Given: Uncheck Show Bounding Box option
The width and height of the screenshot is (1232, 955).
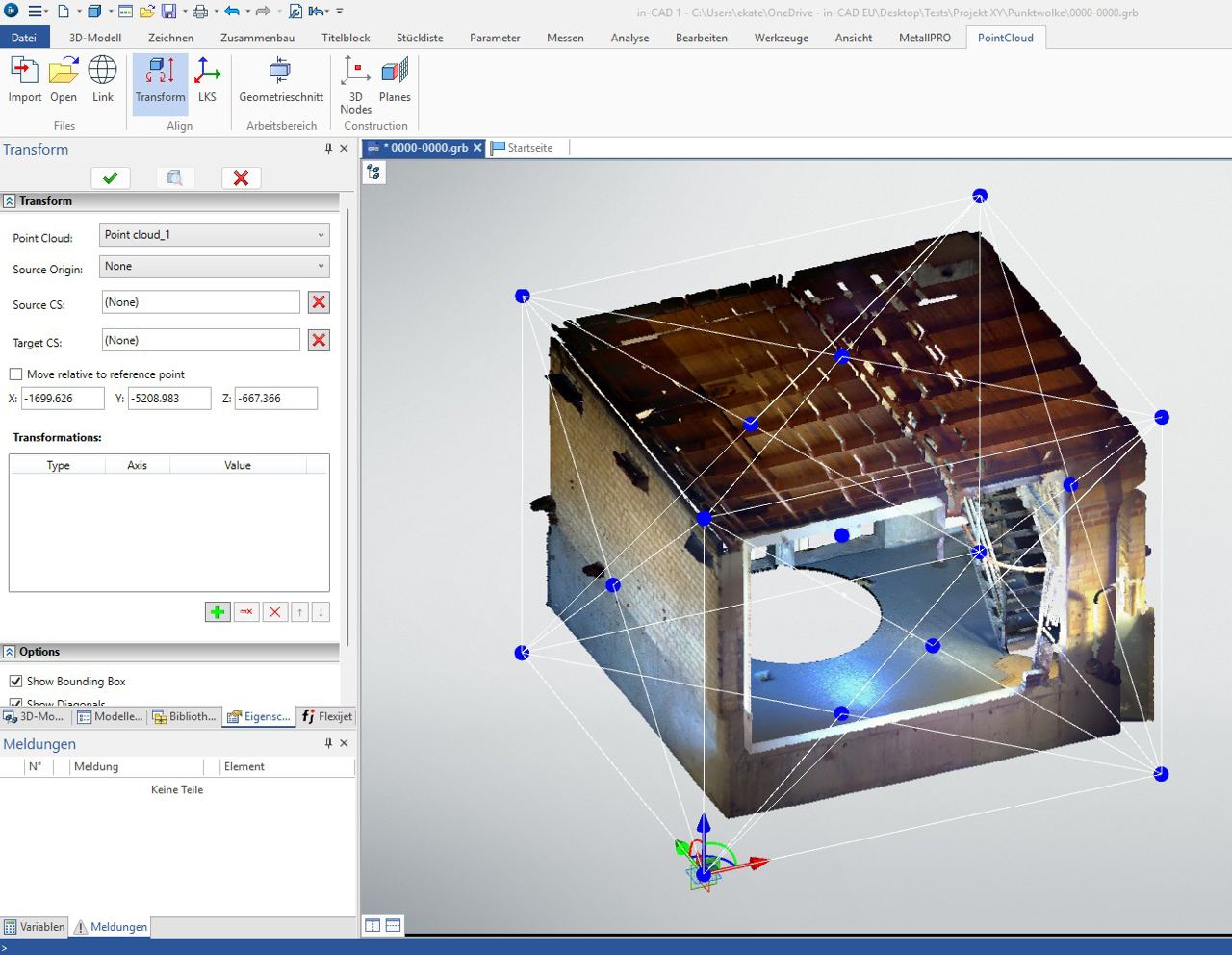Looking at the screenshot, I should pos(15,681).
